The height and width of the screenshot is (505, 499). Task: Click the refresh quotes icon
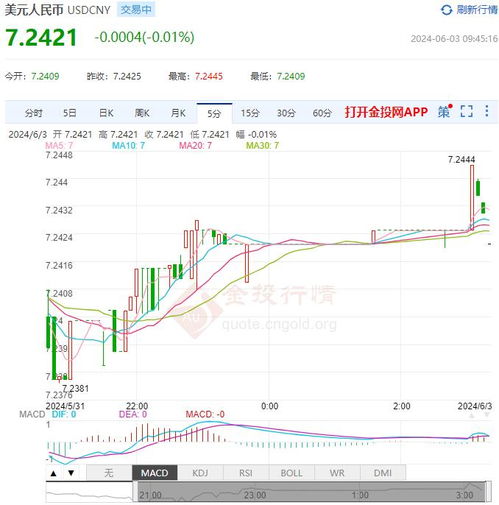(446, 10)
